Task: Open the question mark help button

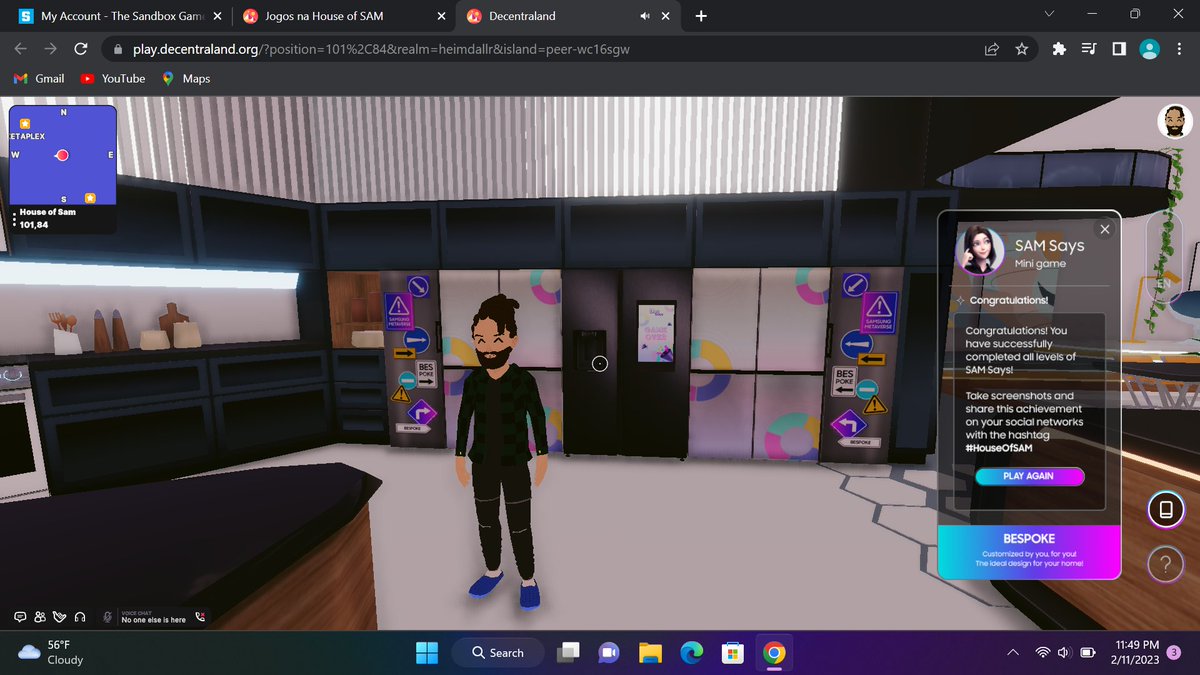Action: pos(1165,565)
